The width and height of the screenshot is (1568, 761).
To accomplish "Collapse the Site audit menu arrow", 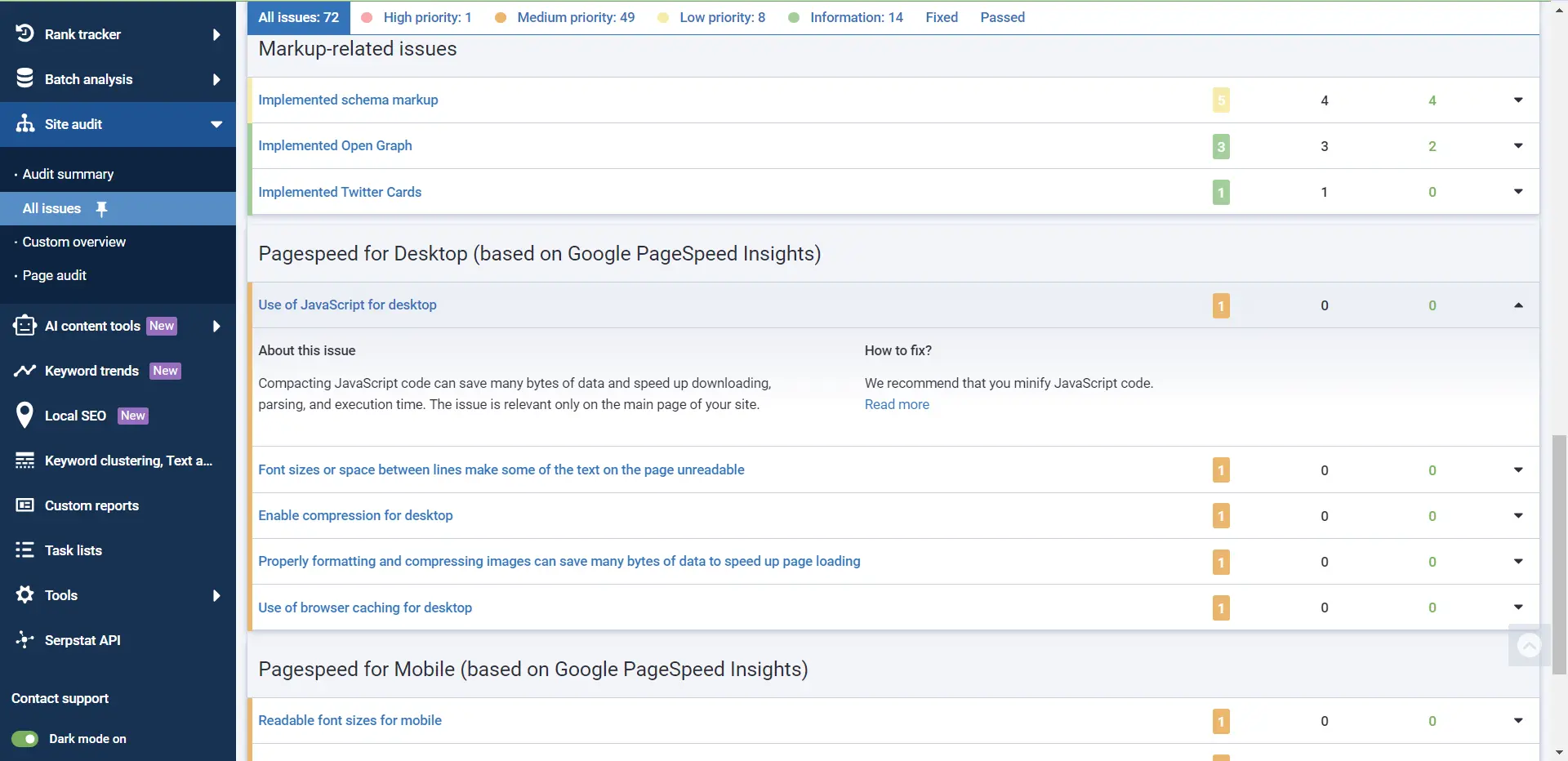I will [x=216, y=124].
